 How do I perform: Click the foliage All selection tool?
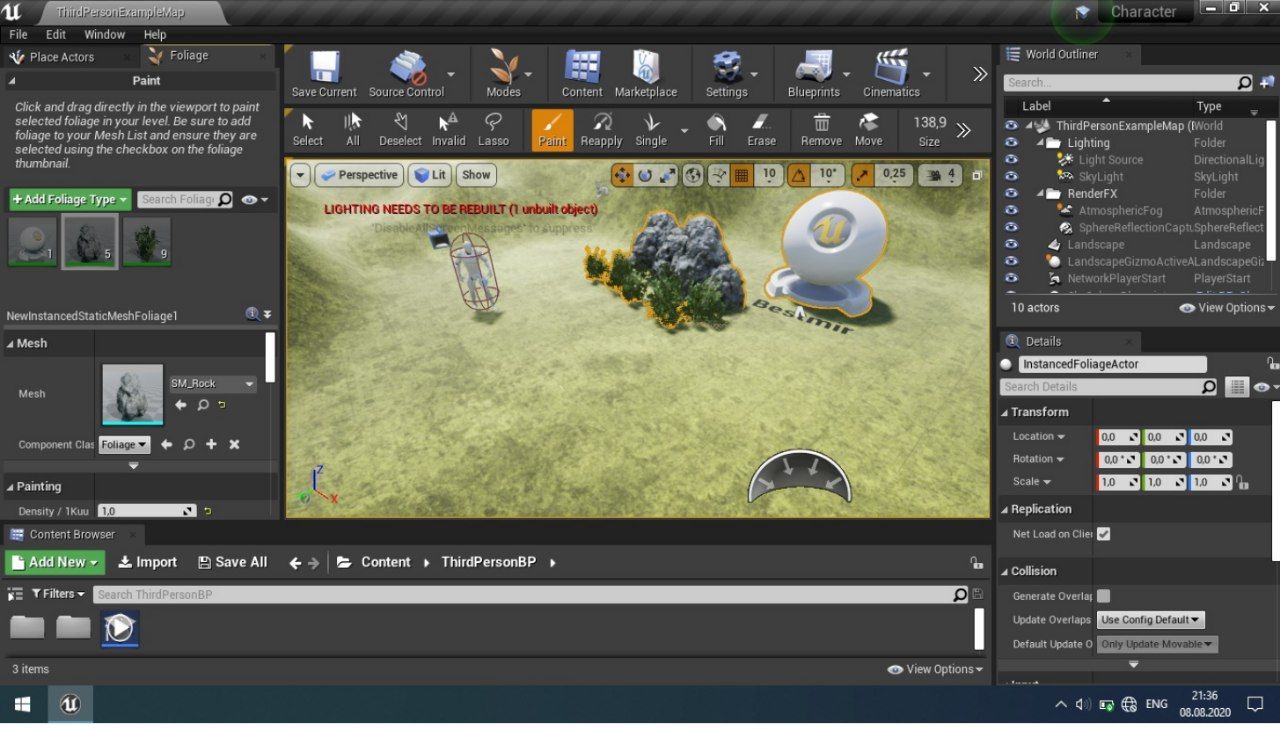pyautogui.click(x=352, y=130)
